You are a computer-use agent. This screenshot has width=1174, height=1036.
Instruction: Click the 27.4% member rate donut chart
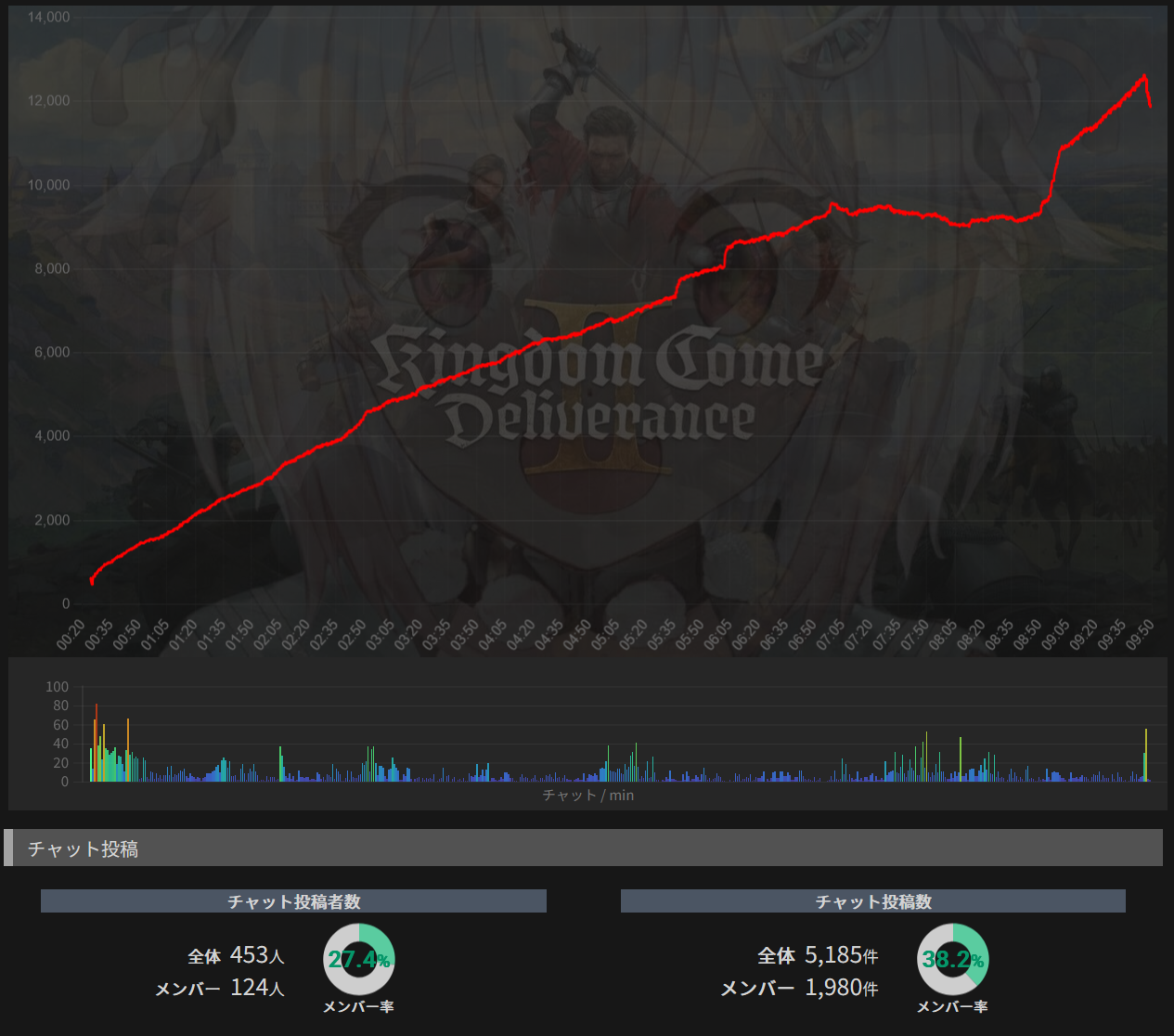point(359,960)
